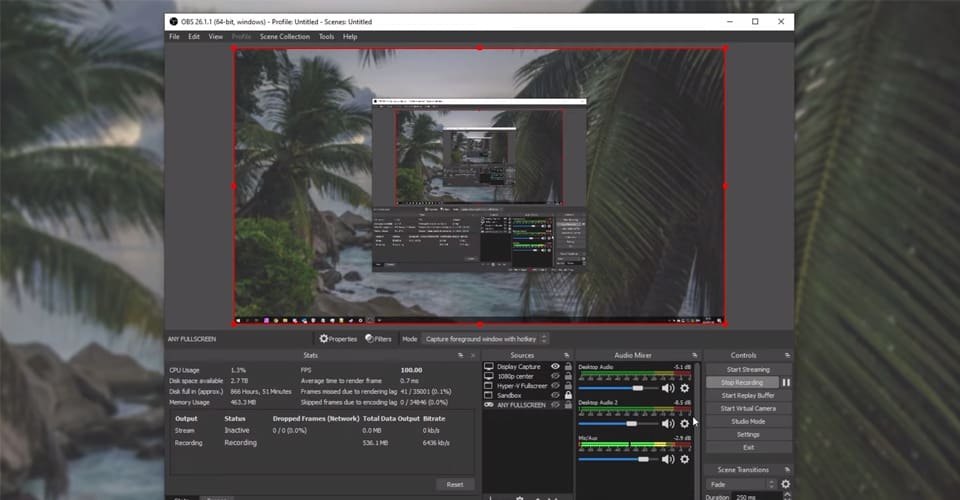This screenshot has width=960, height=500.
Task: Reset the stats with Reset button
Action: (455, 484)
